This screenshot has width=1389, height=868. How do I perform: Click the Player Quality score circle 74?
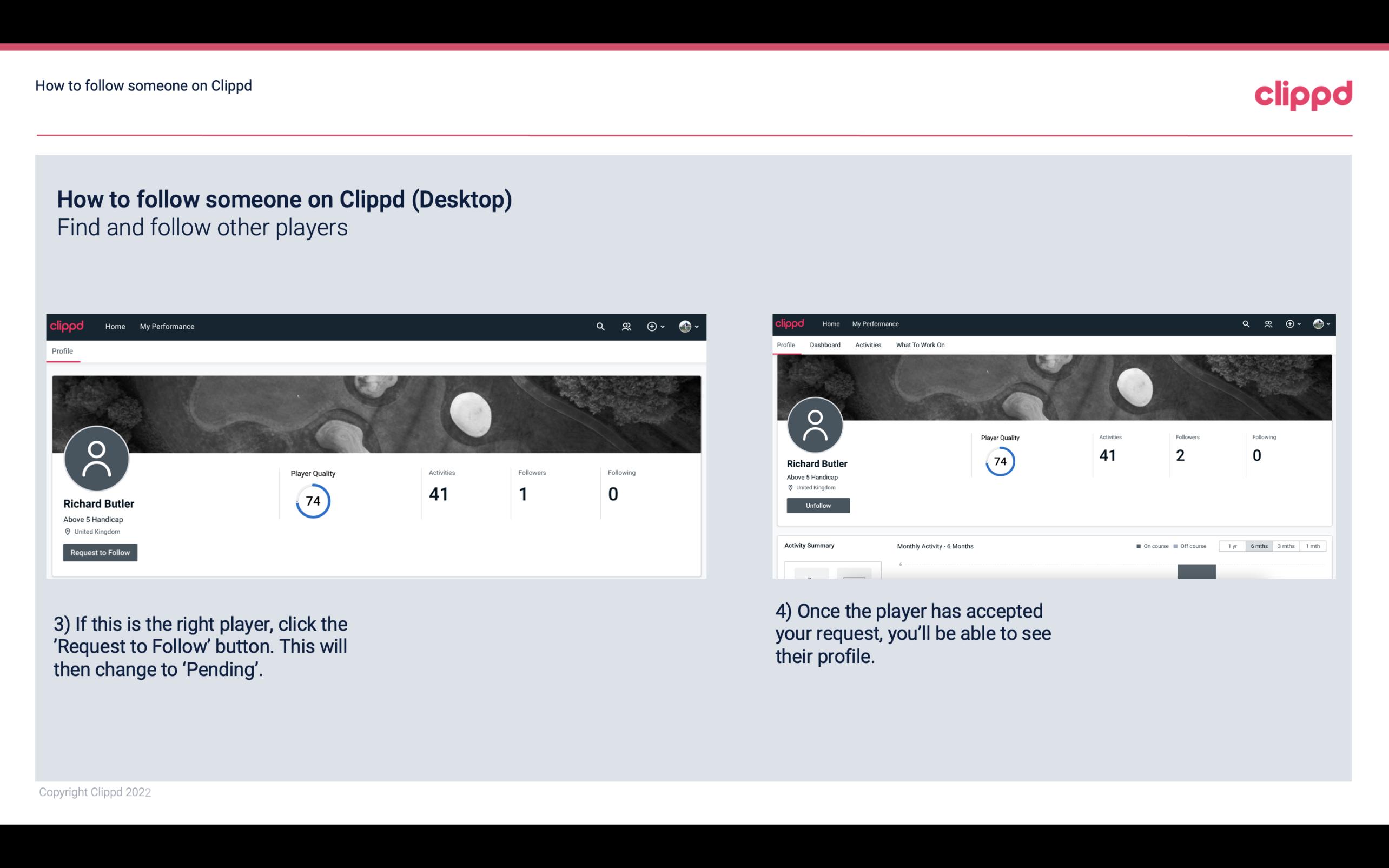tap(313, 501)
